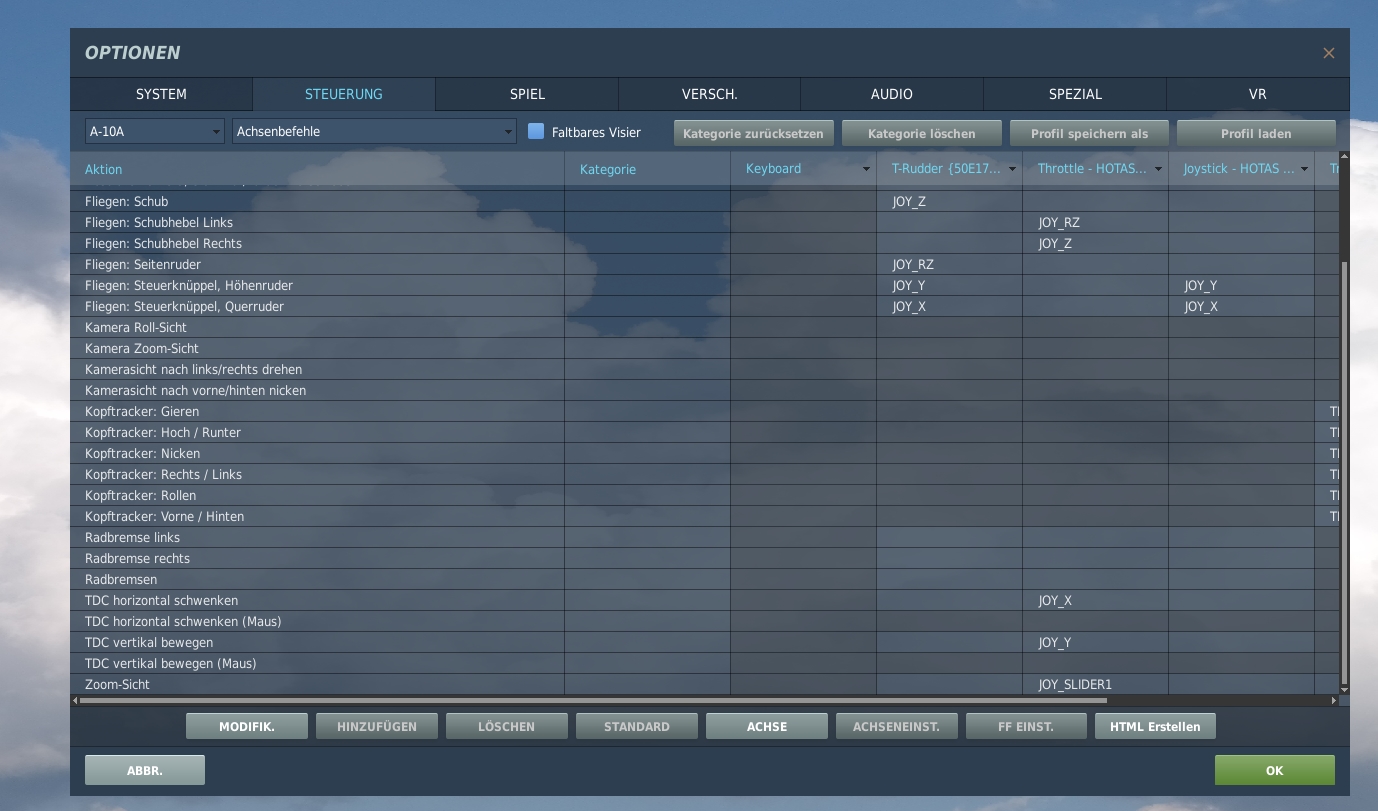The height and width of the screenshot is (811, 1378).
Task: Click the green OK button
Action: pos(1274,770)
